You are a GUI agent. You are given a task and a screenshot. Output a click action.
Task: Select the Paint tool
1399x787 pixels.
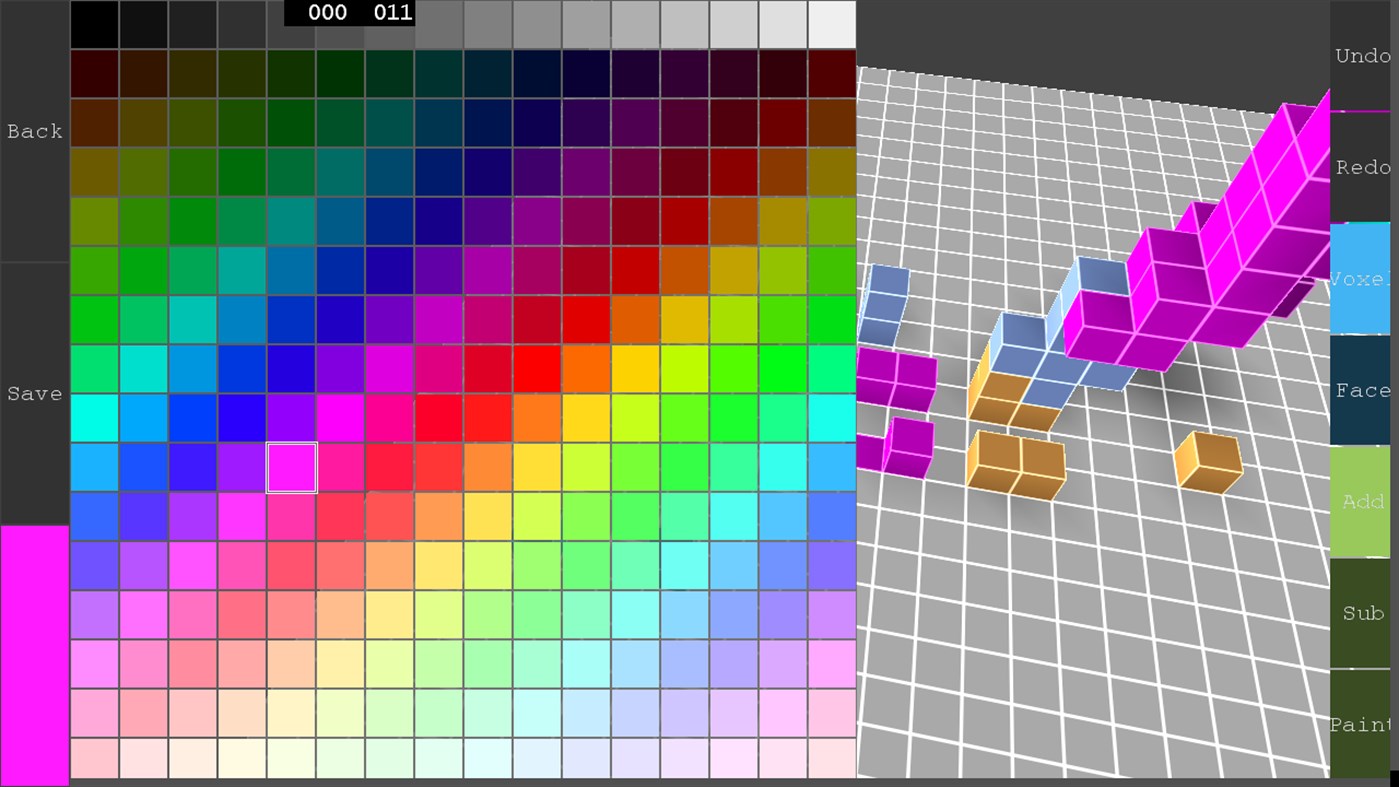[x=1361, y=724]
